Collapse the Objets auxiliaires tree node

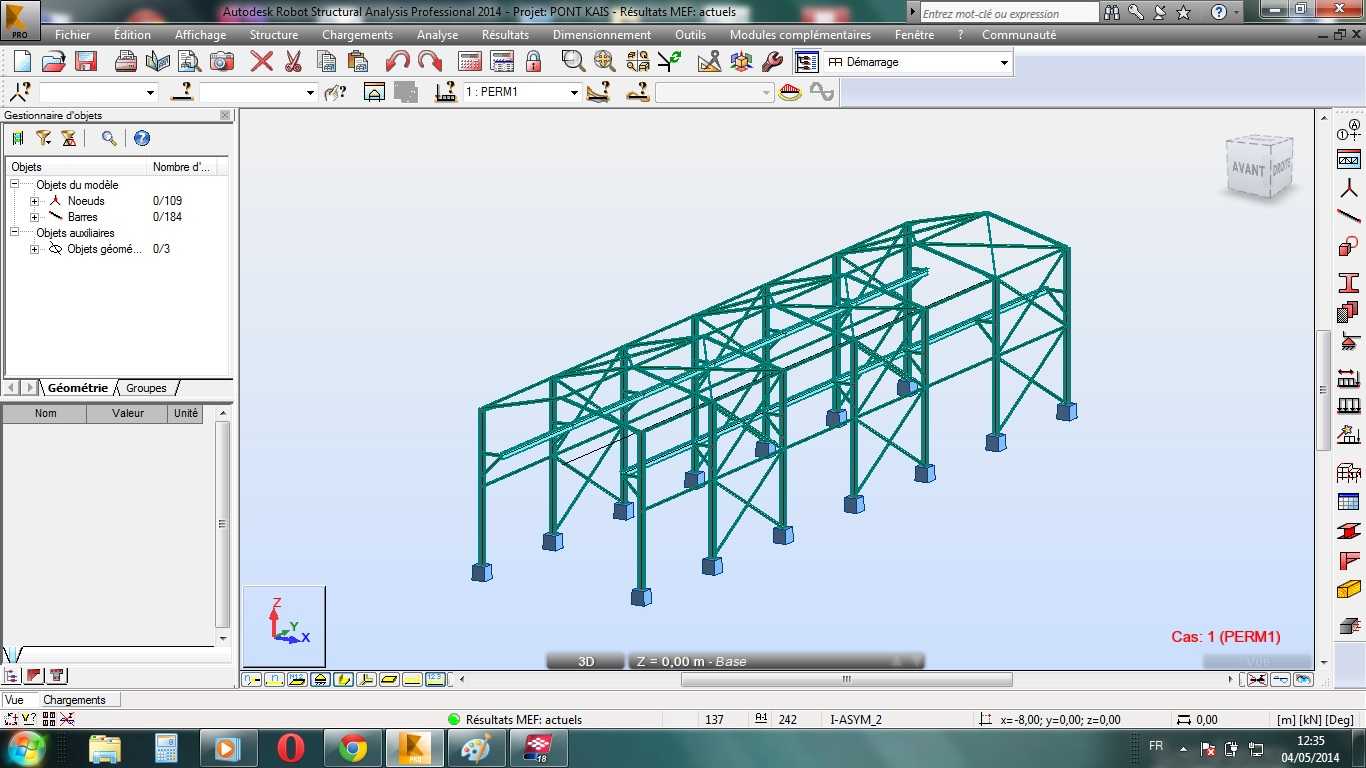point(15,233)
